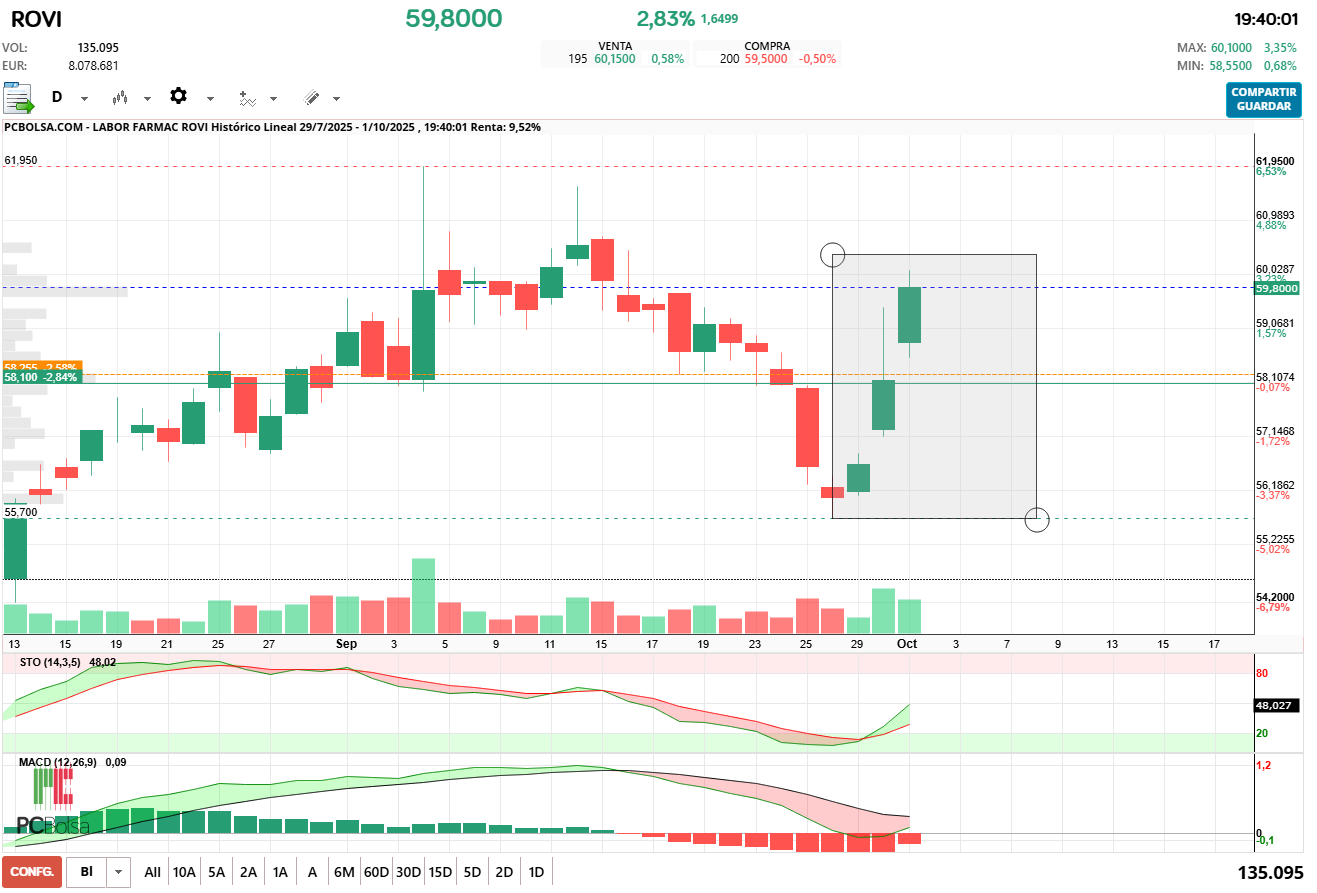Click the upper circle handle of the rectangle
Viewport: 1317px width, 893px height.
click(x=832, y=255)
